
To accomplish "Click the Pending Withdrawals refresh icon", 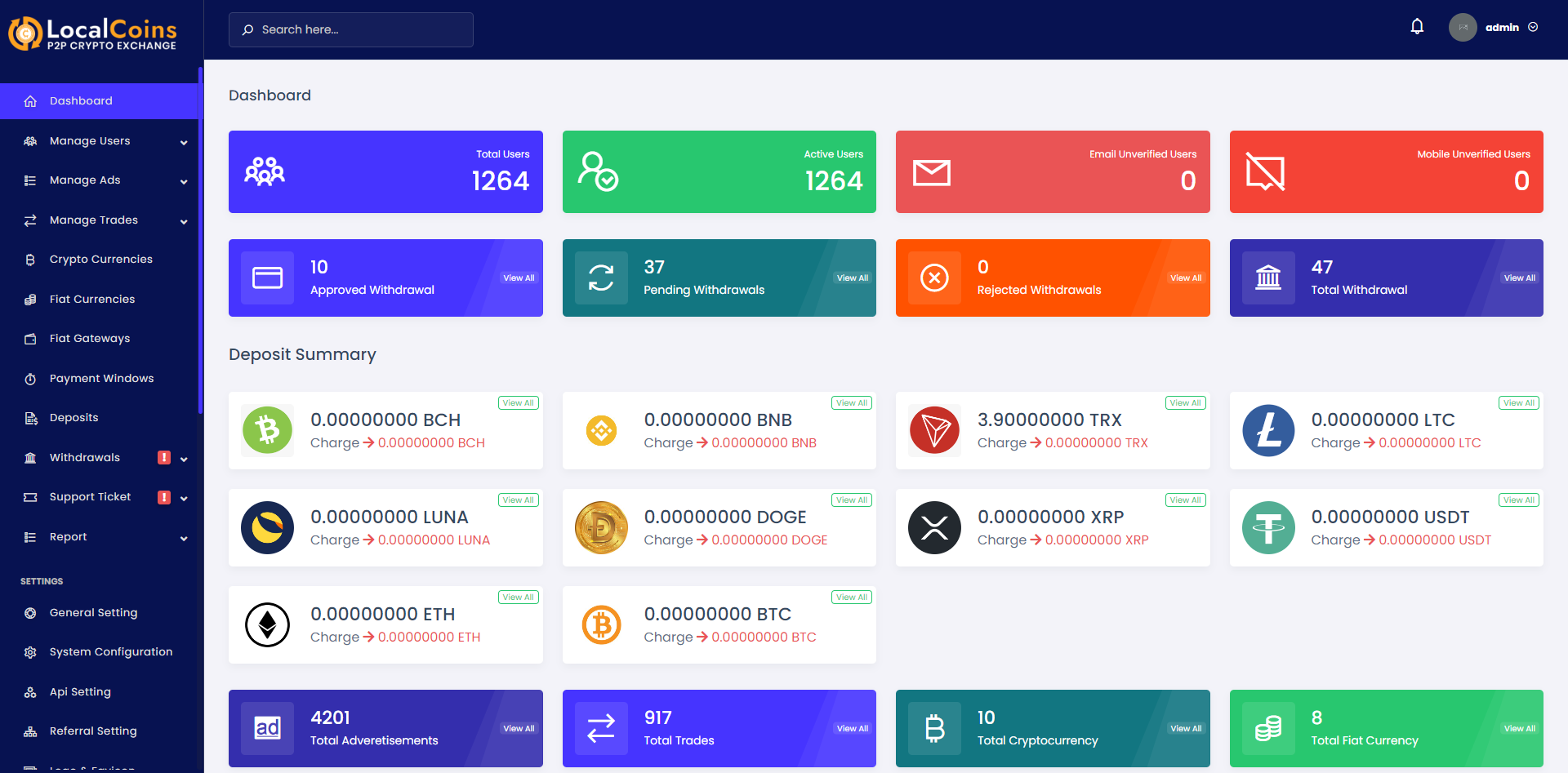I will (x=601, y=278).
